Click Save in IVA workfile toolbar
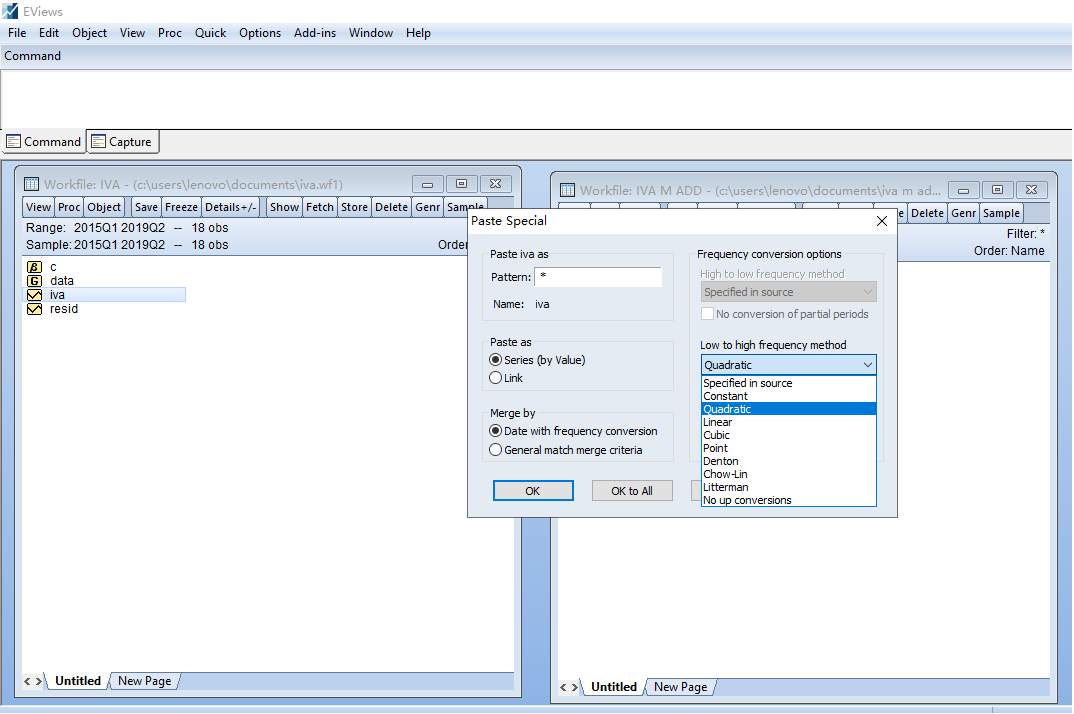 click(x=146, y=207)
